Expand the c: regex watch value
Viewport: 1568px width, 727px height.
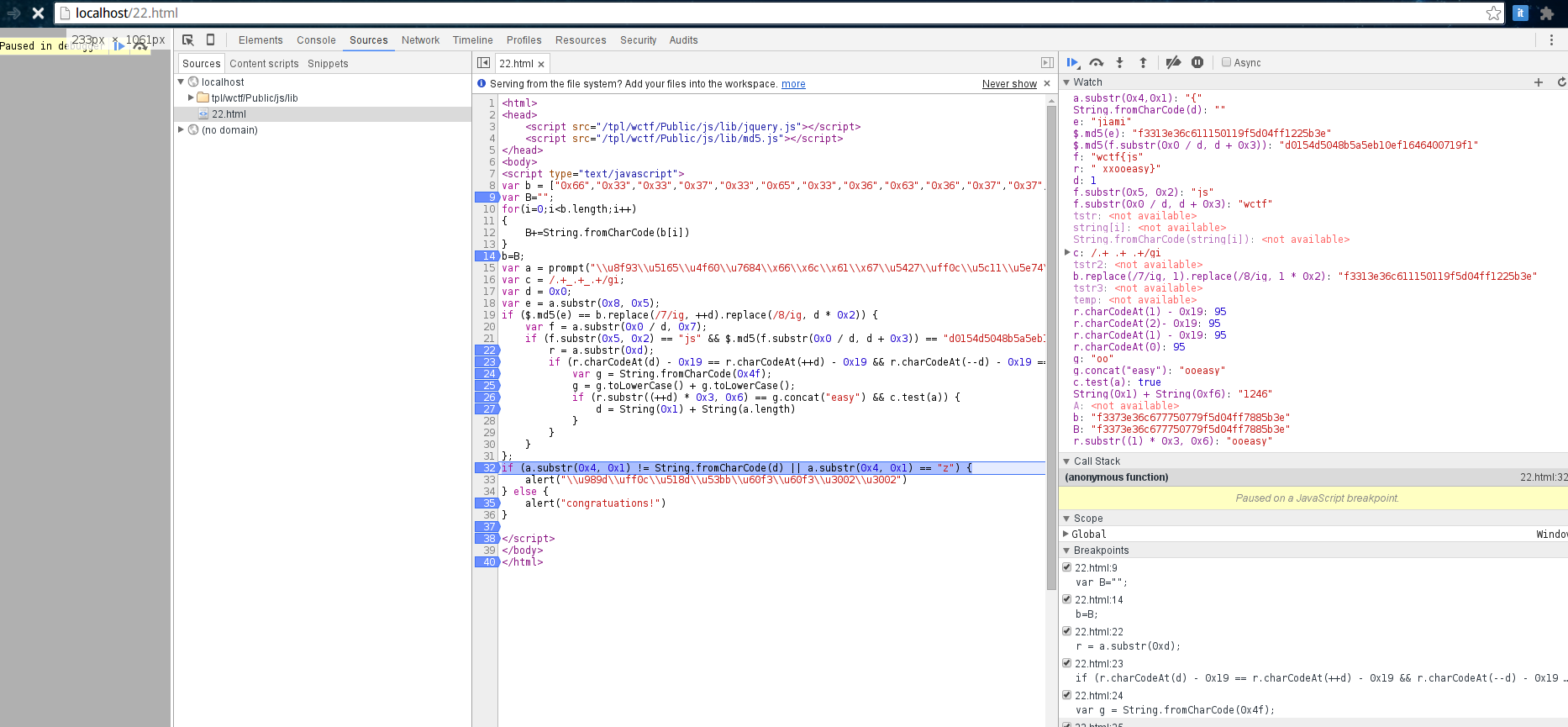(1067, 252)
